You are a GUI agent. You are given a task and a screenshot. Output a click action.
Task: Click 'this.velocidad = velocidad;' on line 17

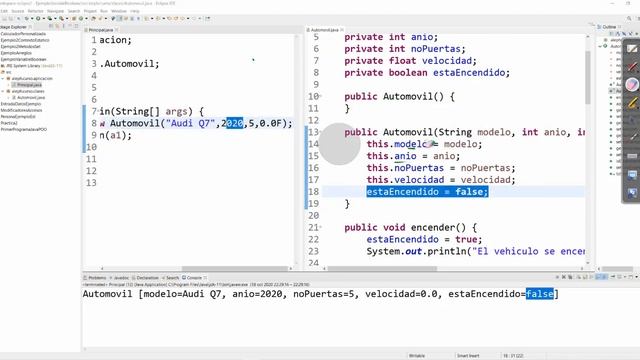(441, 180)
